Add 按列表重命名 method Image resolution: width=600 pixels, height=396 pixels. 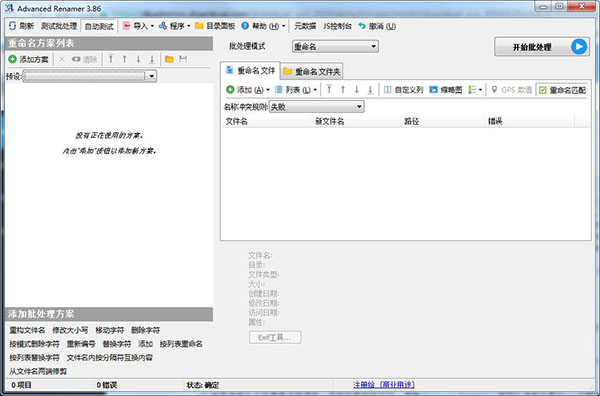coord(181,344)
